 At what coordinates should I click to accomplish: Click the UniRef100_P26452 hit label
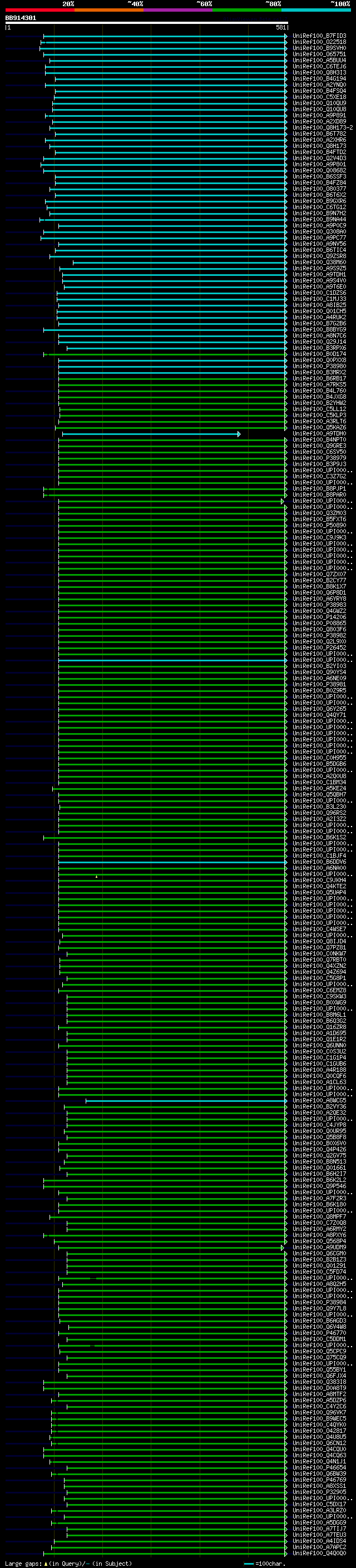click(x=319, y=647)
